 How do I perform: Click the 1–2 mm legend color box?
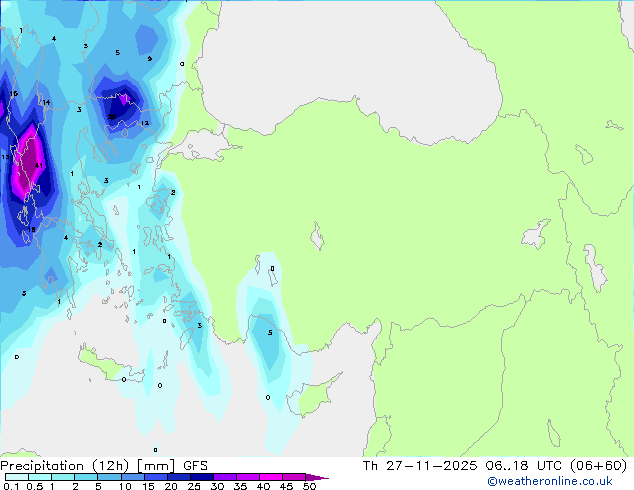pyautogui.click(x=63, y=477)
